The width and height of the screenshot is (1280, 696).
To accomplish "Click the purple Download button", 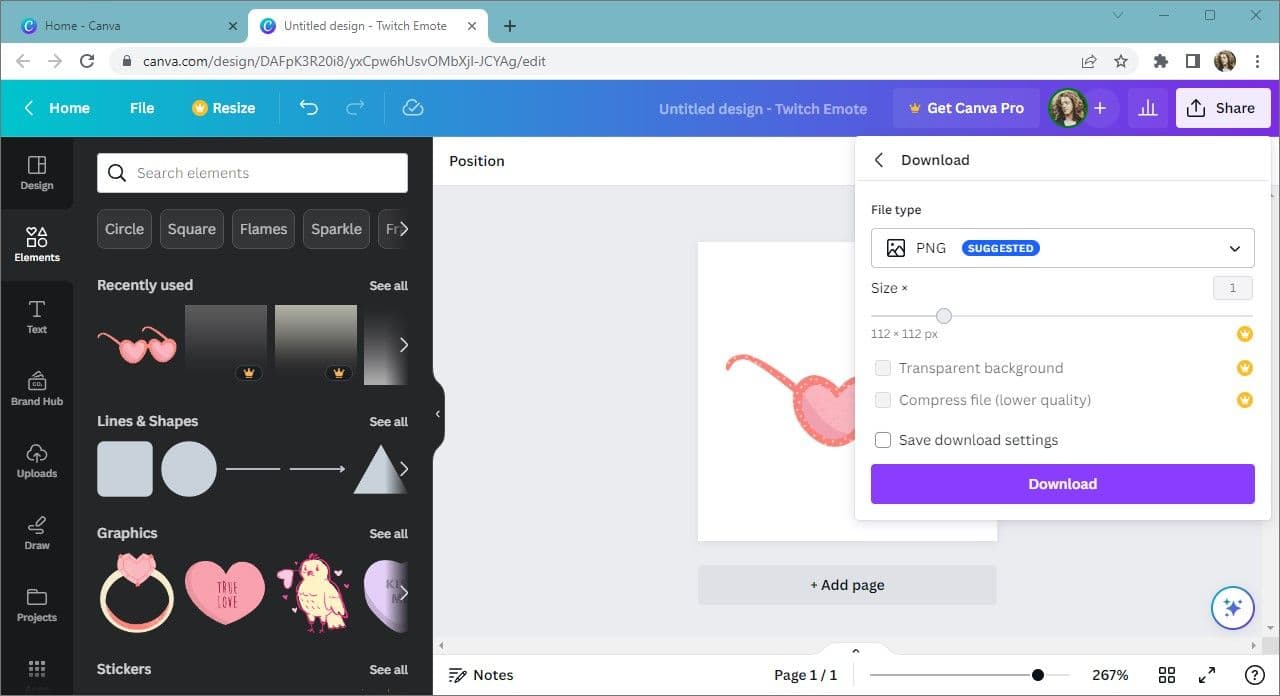I will coord(1062,484).
